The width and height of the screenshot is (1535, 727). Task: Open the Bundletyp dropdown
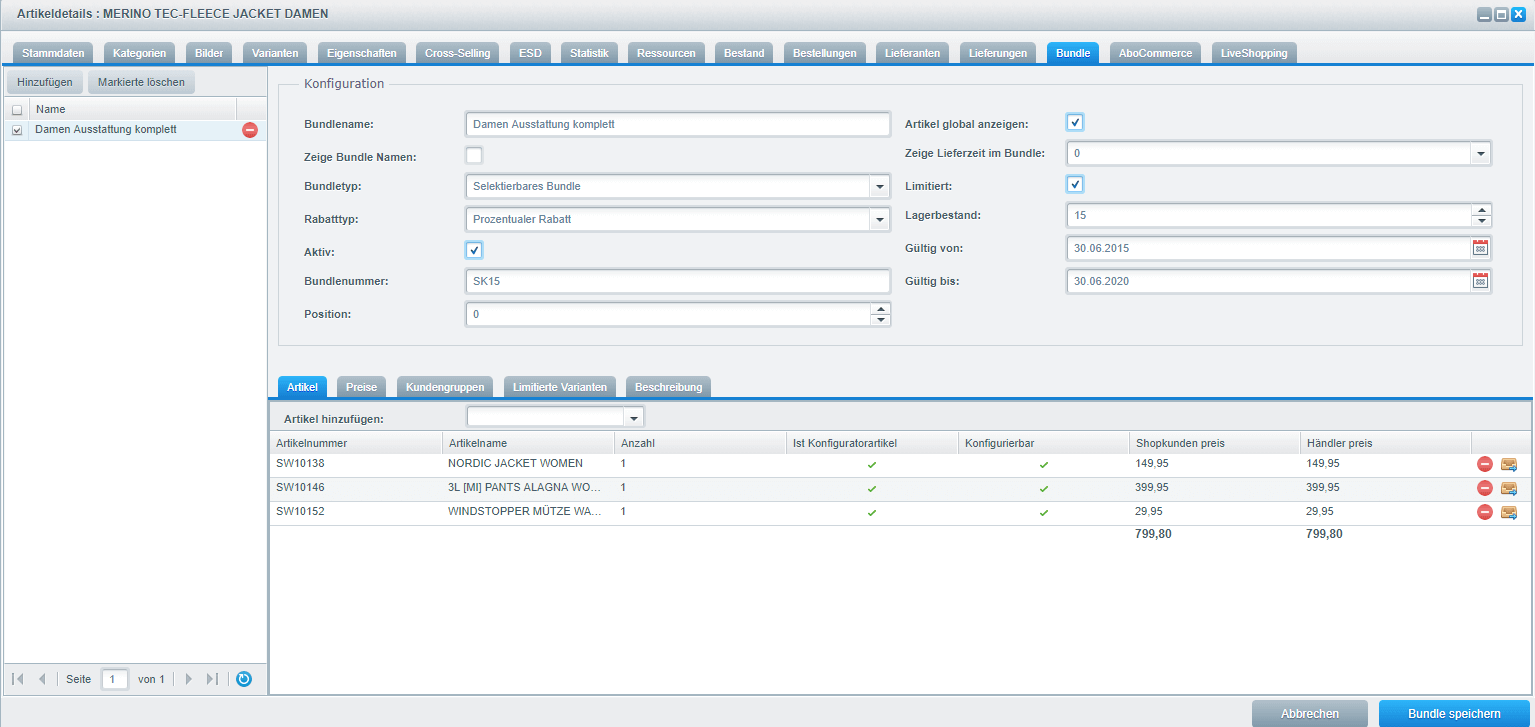[x=879, y=187]
